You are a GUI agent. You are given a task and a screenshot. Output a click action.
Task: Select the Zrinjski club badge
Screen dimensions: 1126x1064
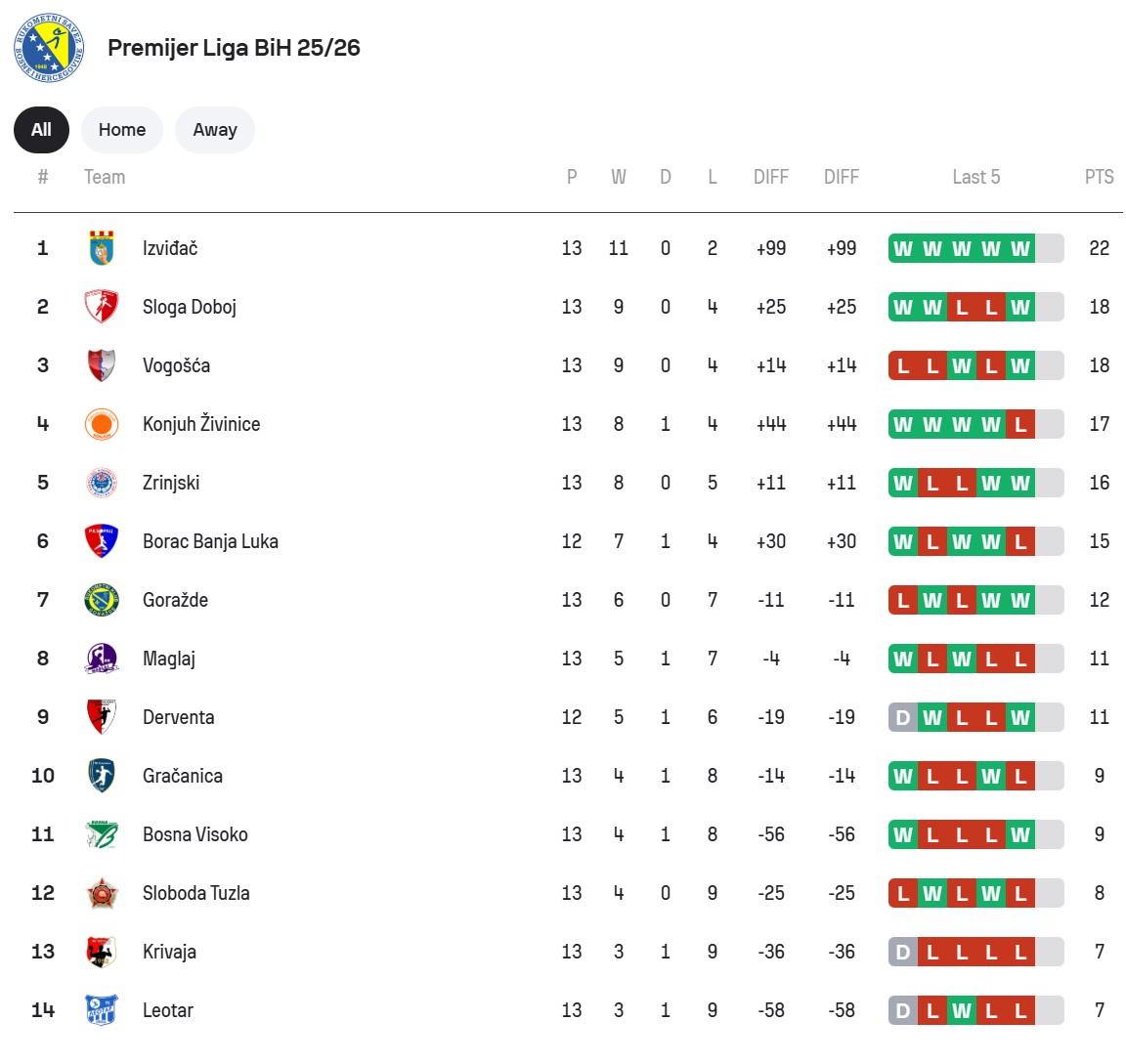(102, 483)
